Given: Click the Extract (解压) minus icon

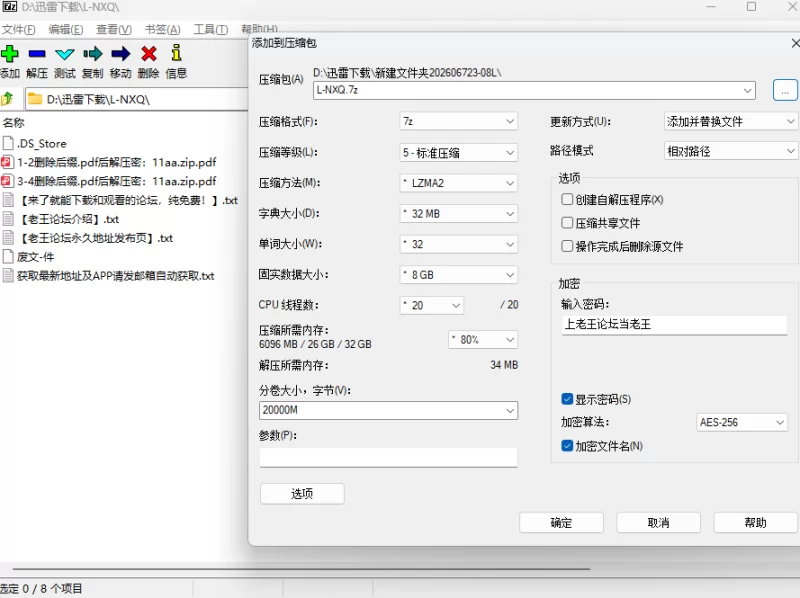Looking at the screenshot, I should (x=37, y=53).
